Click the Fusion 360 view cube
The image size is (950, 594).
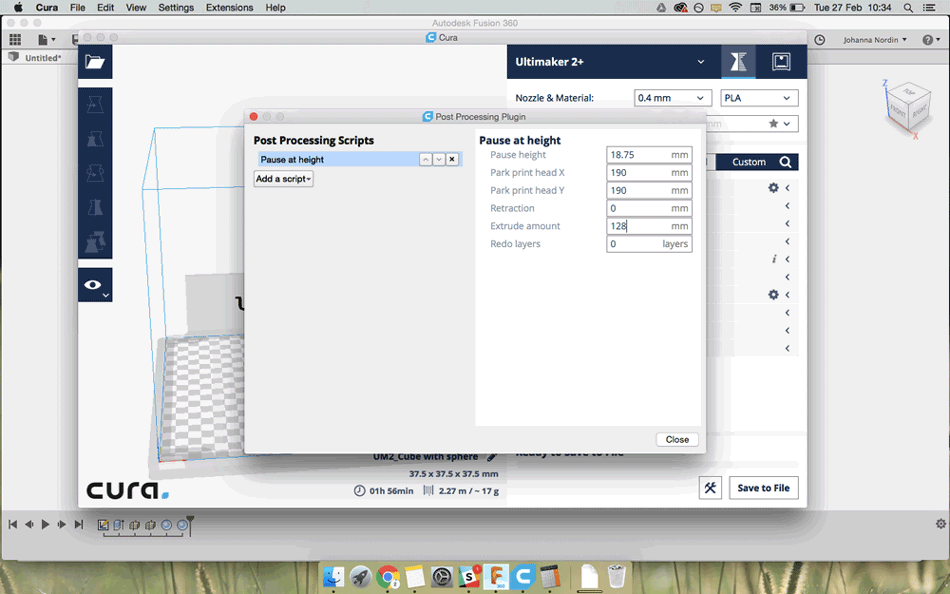pyautogui.click(x=908, y=108)
